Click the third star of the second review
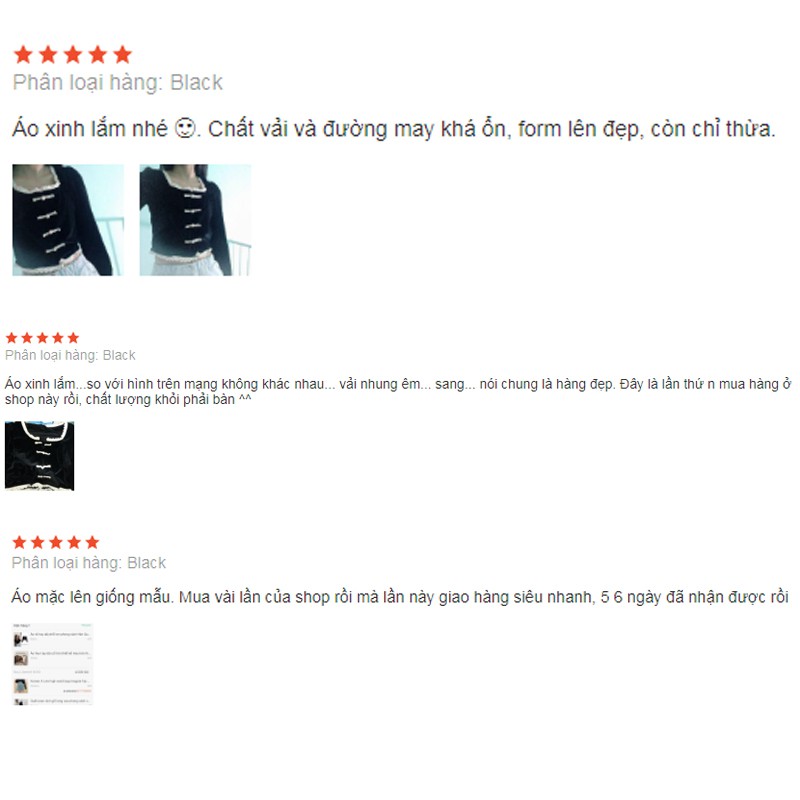The width and height of the screenshot is (800, 800). coord(42,338)
